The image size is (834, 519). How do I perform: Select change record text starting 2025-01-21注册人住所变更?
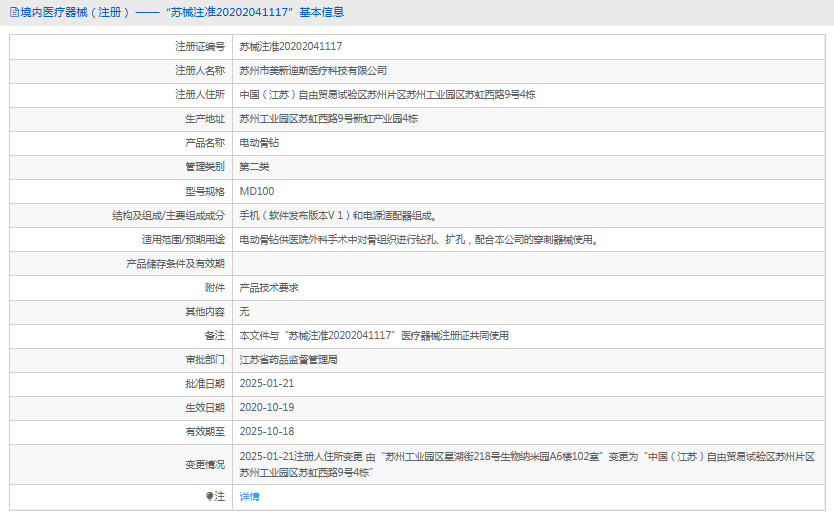point(527,464)
